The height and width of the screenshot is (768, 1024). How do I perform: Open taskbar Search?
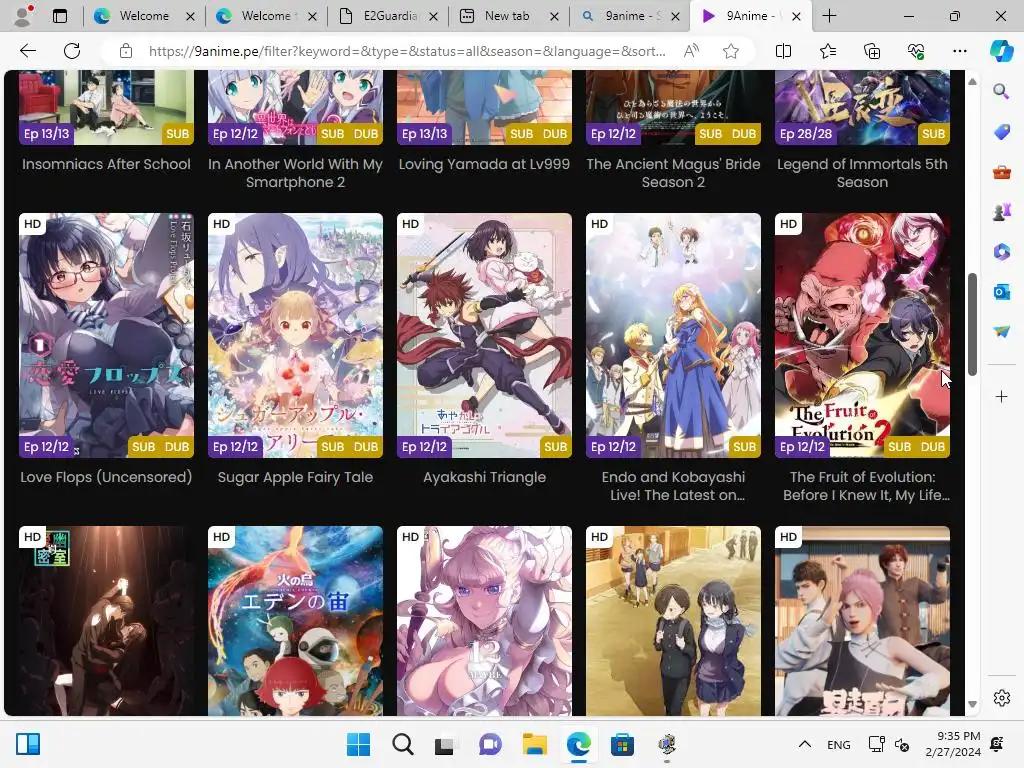coord(402,744)
